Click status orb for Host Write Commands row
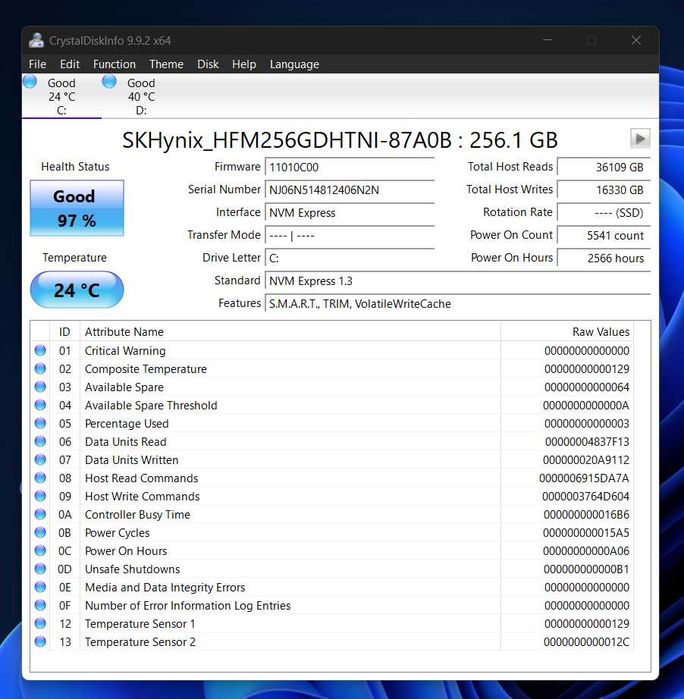The width and height of the screenshot is (684, 699). coord(40,496)
